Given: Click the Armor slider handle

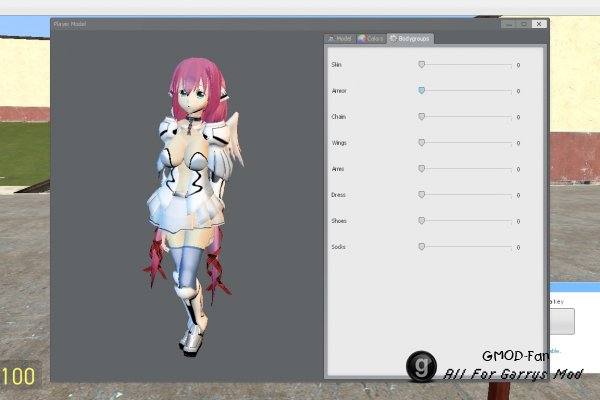Looking at the screenshot, I should click(421, 90).
